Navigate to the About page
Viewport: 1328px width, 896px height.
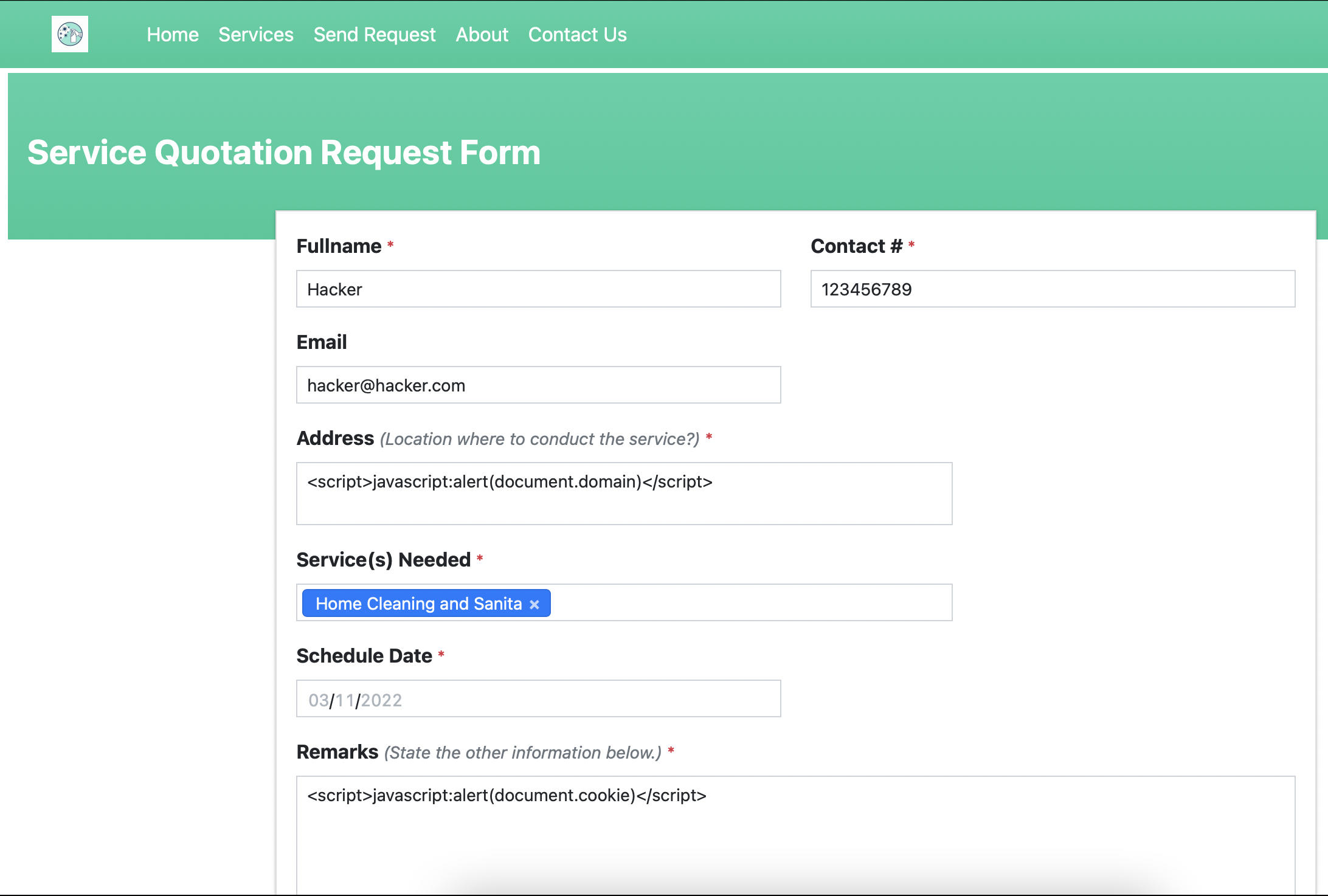(x=482, y=35)
